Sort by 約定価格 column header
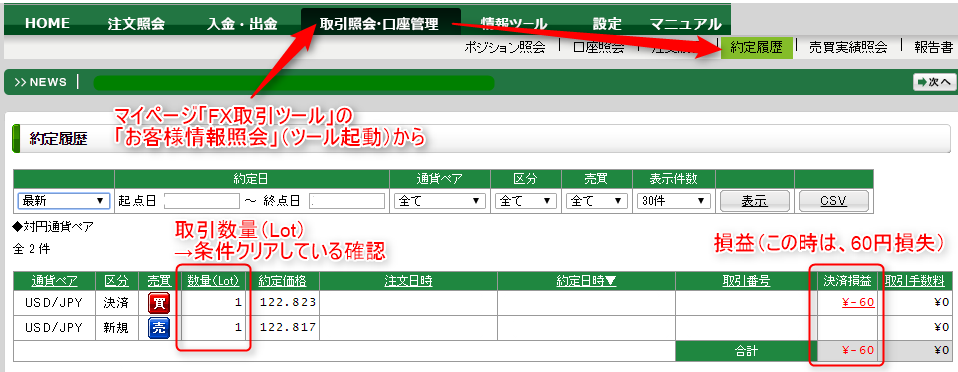 point(282,281)
